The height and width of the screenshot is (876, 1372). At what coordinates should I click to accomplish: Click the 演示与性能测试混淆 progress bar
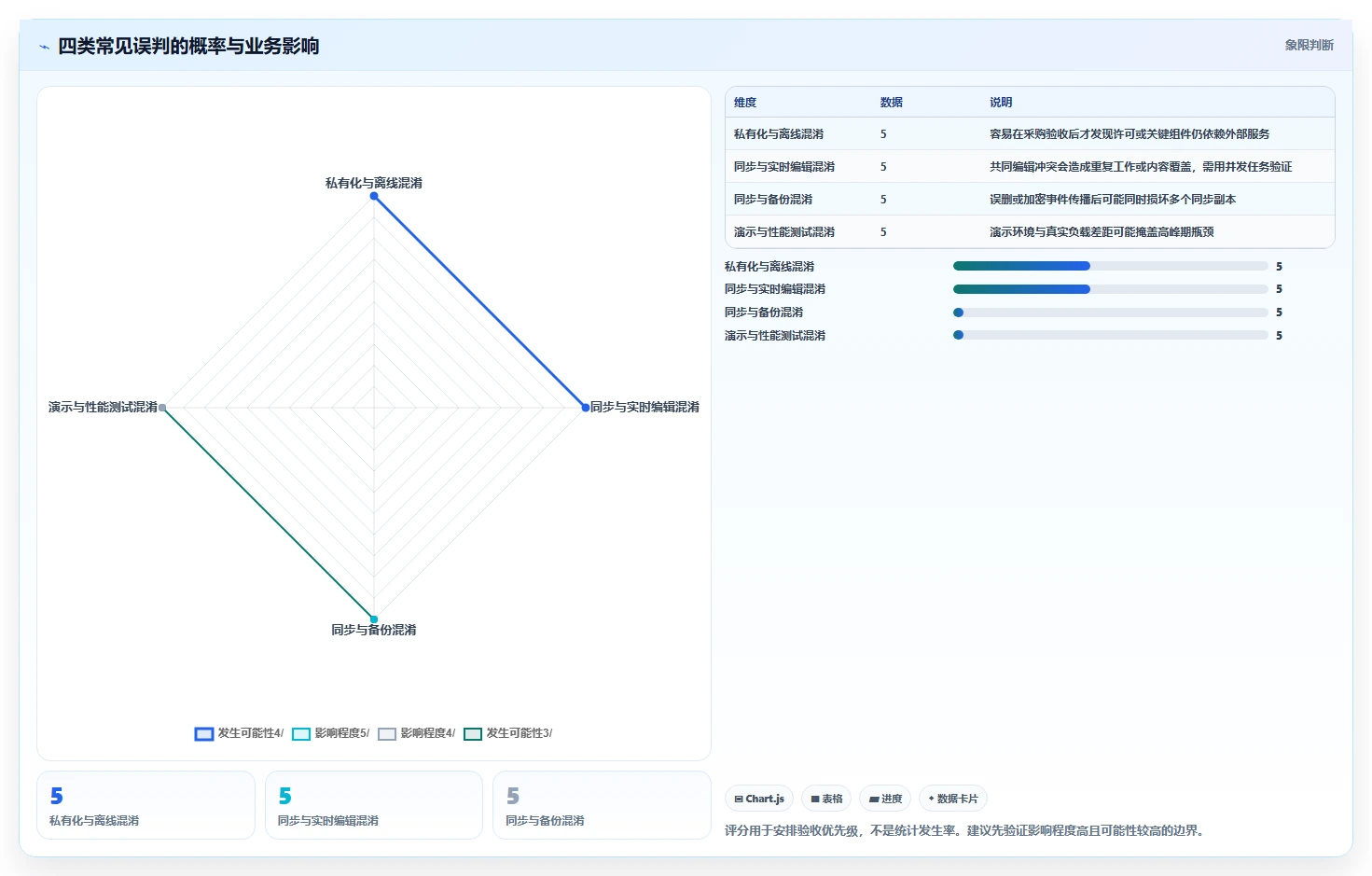[1111, 335]
